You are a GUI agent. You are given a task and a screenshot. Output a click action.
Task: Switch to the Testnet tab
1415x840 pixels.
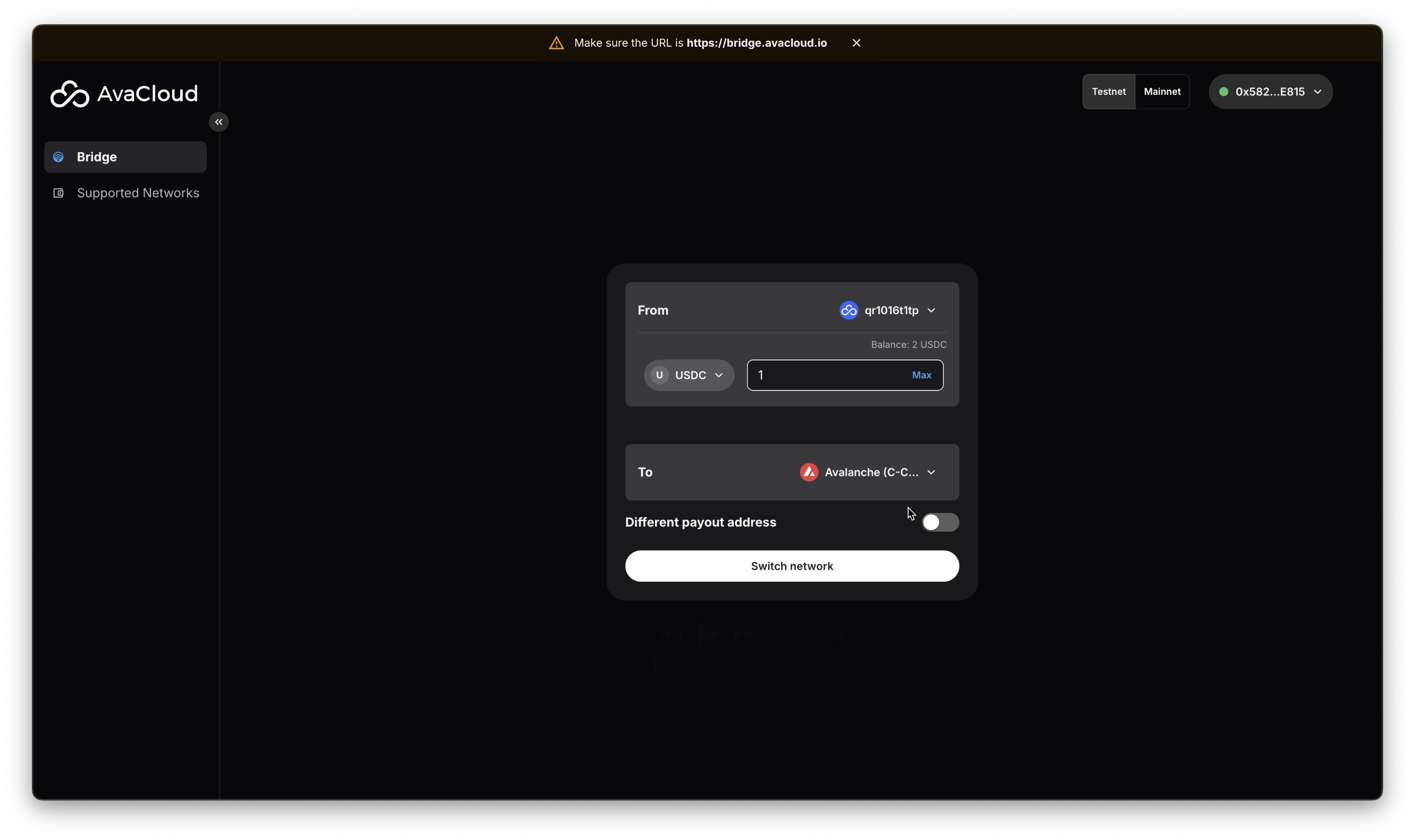click(x=1108, y=92)
